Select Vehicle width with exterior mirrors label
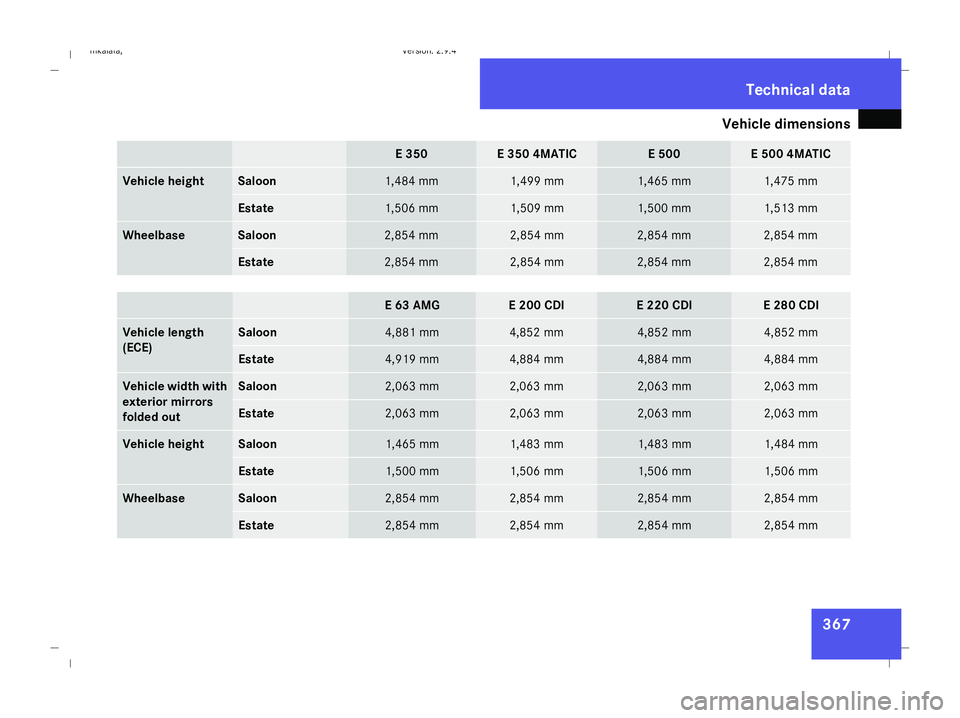Viewport: 960px width, 718px height. (x=174, y=402)
